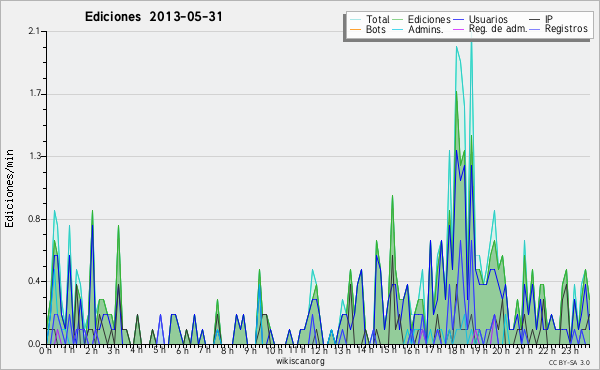The image size is (600, 370).
Task: Click the '22 h' x-axis tick label
Action: point(547,350)
